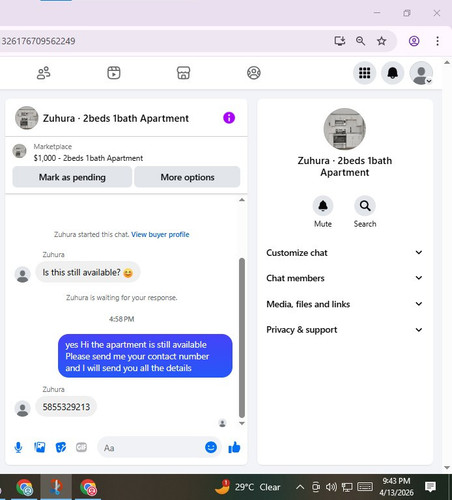The image size is (452, 500).
Task: Open View buyer profile link
Action: pyautogui.click(x=160, y=234)
